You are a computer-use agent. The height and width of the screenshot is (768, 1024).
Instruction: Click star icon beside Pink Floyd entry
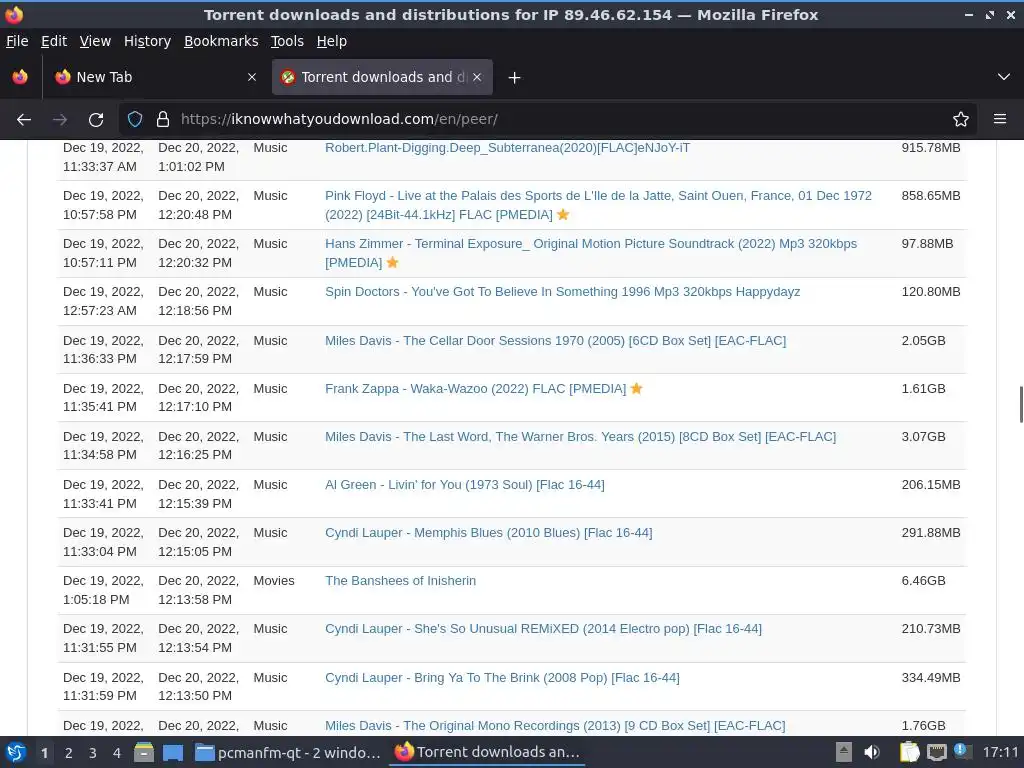coord(563,215)
